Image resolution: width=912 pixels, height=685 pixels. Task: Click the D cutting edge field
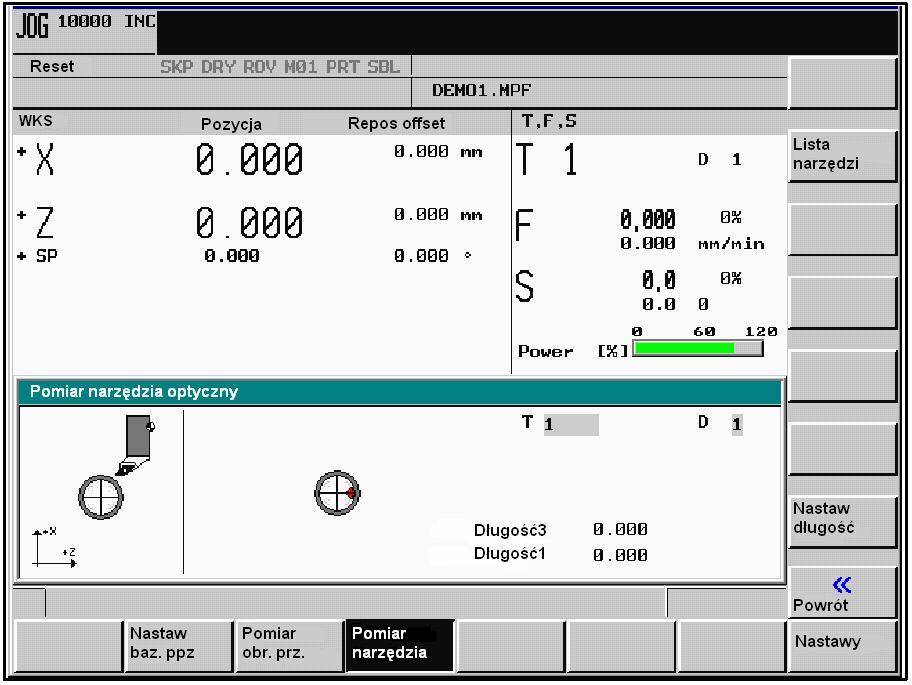(737, 424)
